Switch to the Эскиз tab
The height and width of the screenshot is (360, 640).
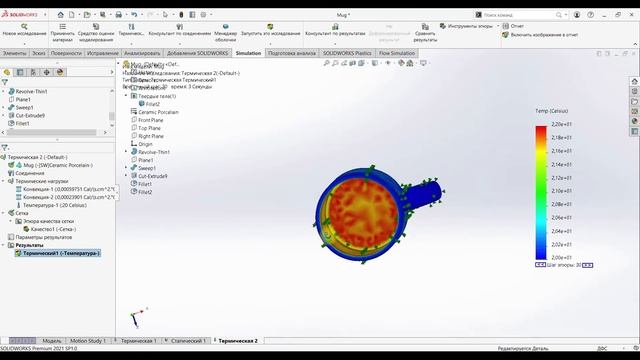point(39,53)
